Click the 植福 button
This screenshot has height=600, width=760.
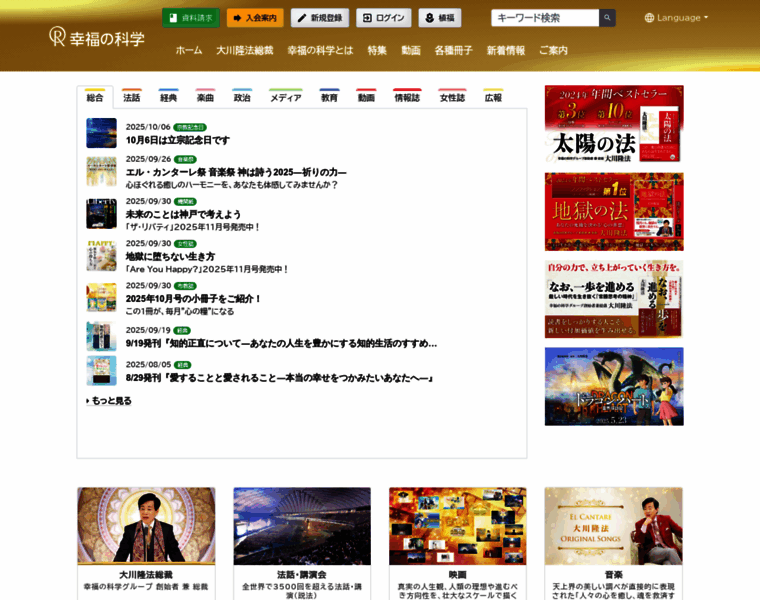pyautogui.click(x=440, y=18)
